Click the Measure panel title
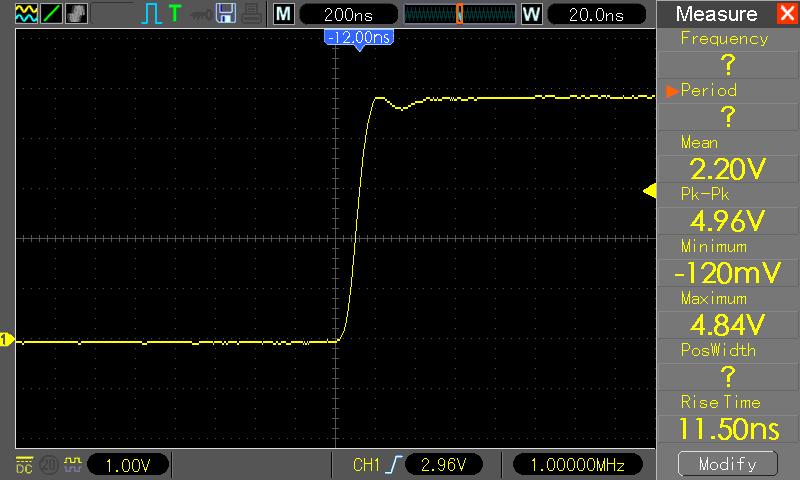 [x=716, y=14]
